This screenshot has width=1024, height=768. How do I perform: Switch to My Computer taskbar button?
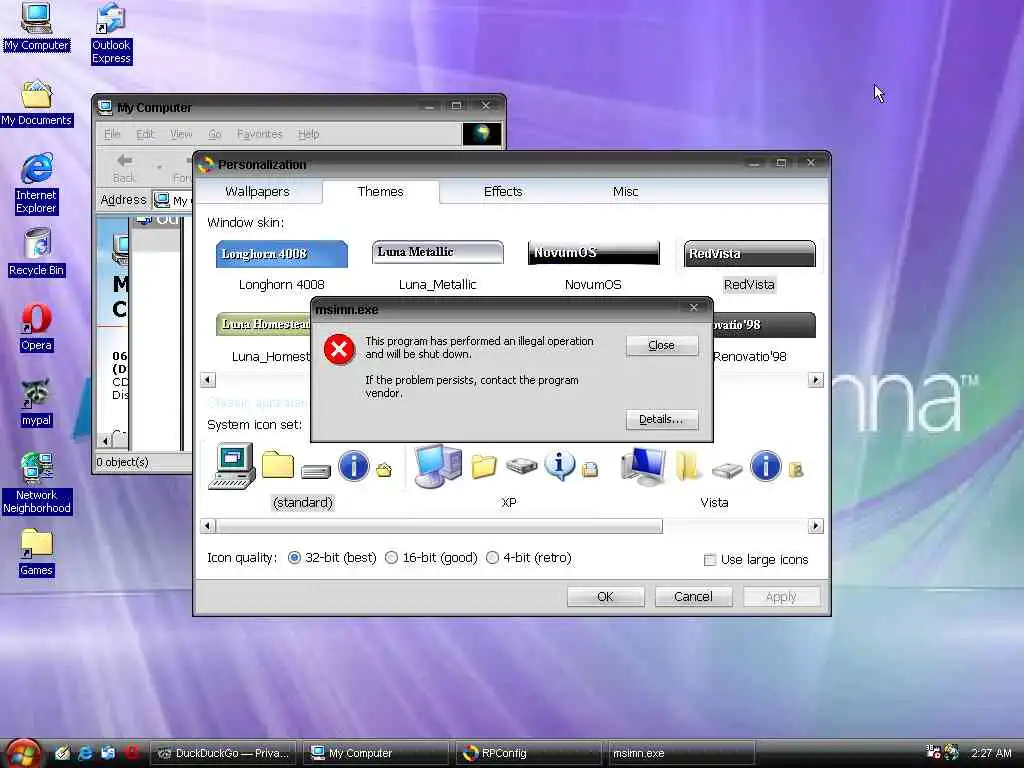coord(377,753)
